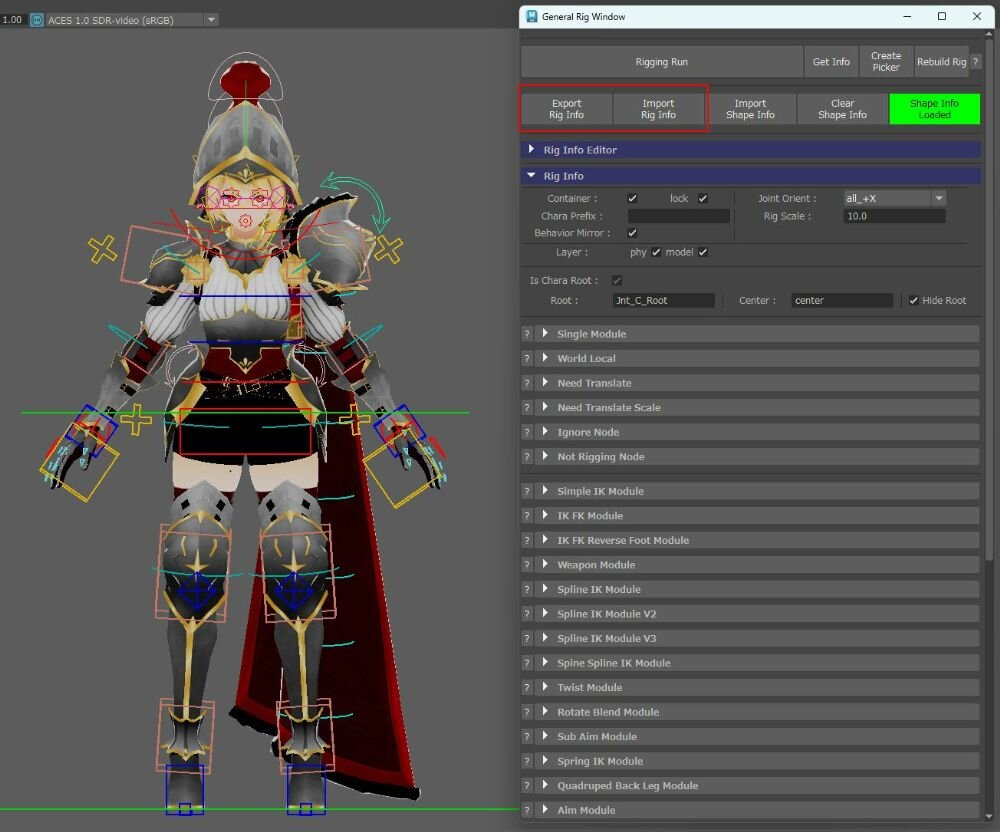Image resolution: width=1000 pixels, height=832 pixels.
Task: Click the question mark next to Rebuild Rig
Action: [x=976, y=62]
